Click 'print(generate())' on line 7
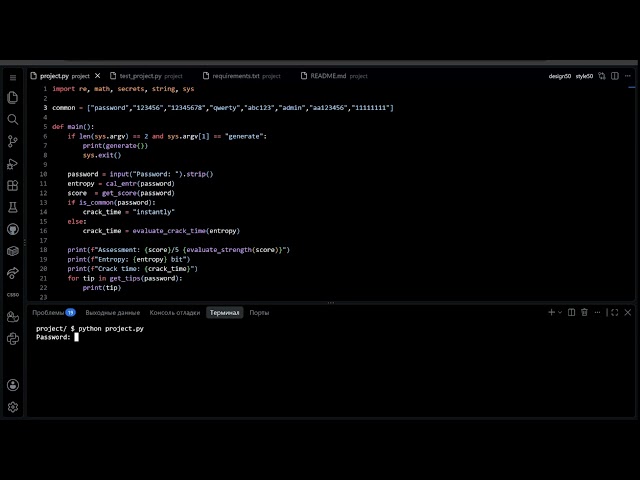 click(115, 146)
